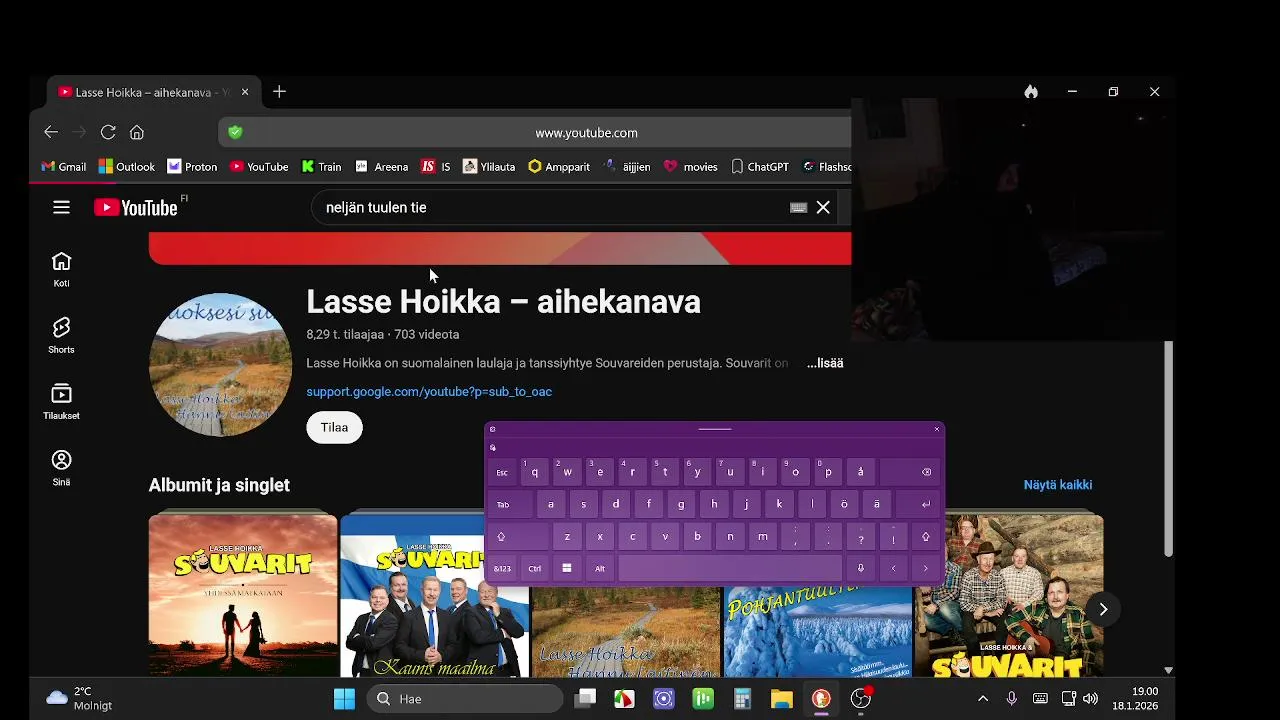Viewport: 1280px width, 720px height.
Task: Open the Souvarit band album with guitar thumbnail
Action: (x=1009, y=595)
